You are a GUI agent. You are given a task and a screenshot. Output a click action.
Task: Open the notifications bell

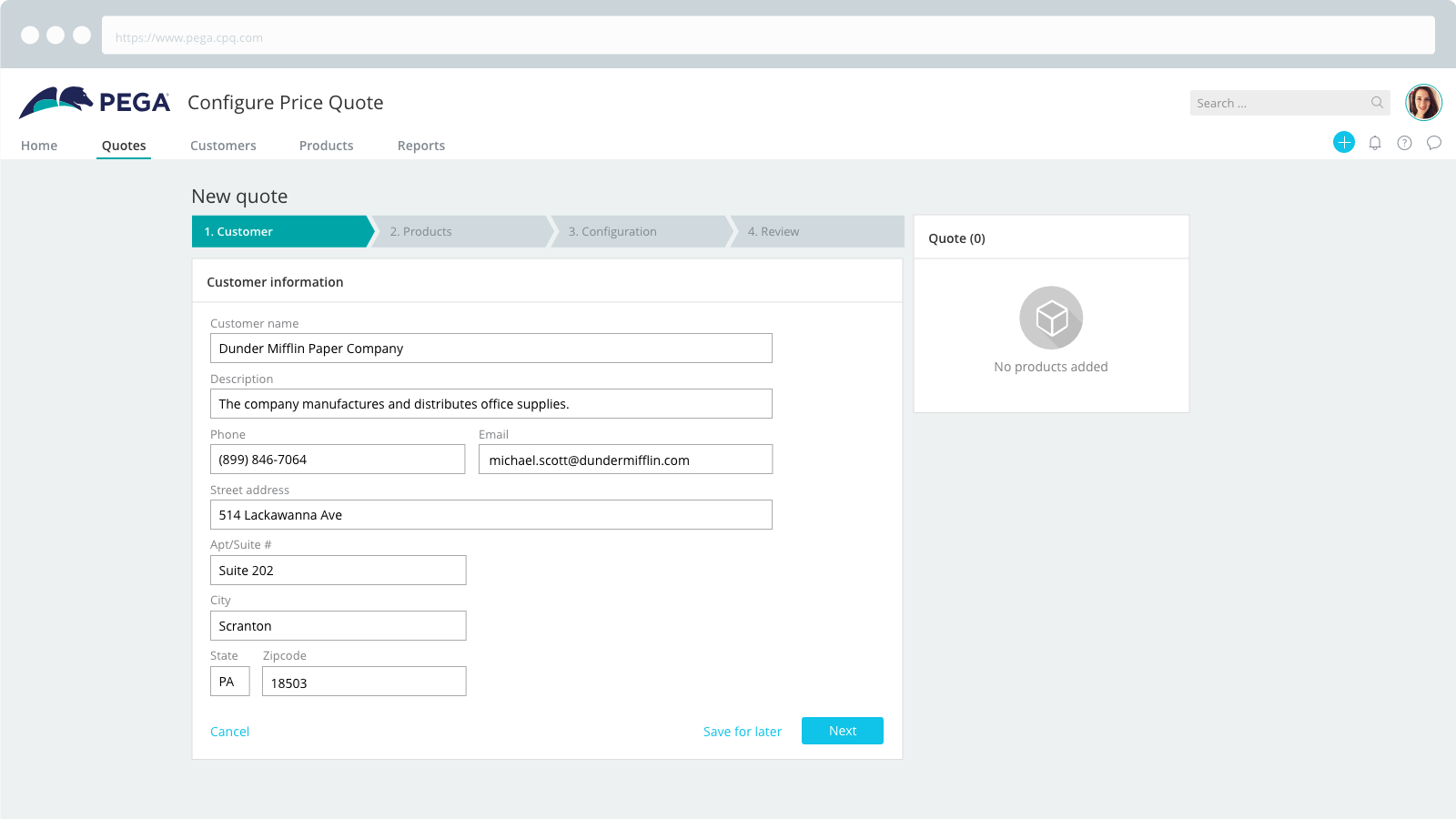coord(1375,143)
